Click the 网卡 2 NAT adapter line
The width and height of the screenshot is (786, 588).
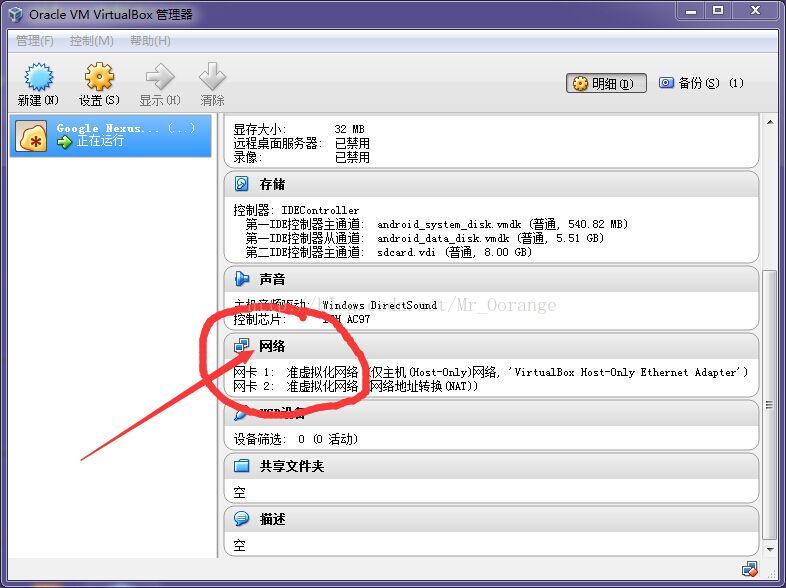click(355, 386)
